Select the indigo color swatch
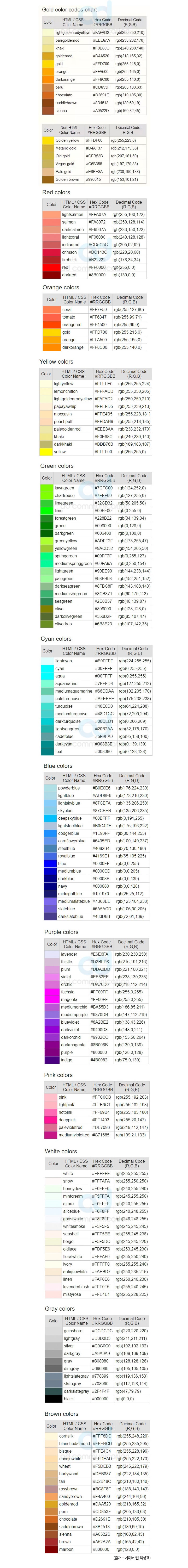188x1568 pixels. [52, 1060]
